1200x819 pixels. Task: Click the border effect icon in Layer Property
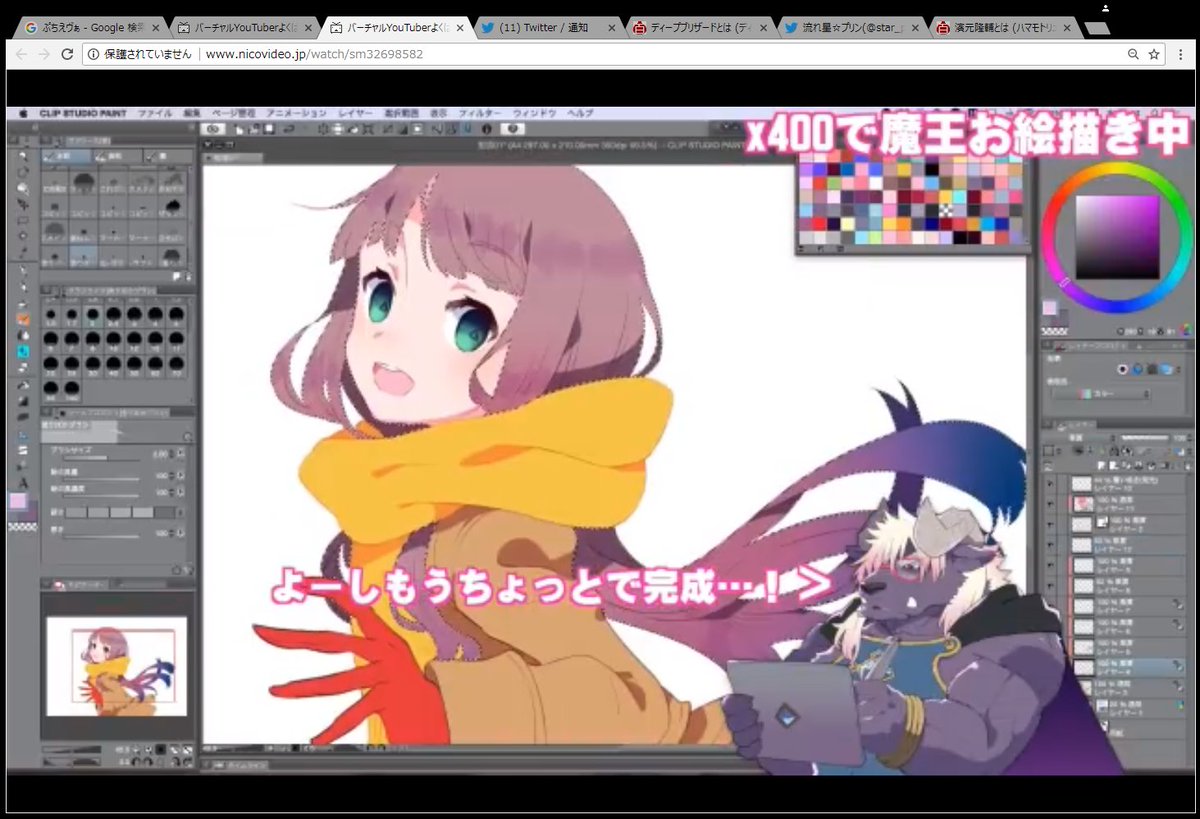click(1122, 369)
